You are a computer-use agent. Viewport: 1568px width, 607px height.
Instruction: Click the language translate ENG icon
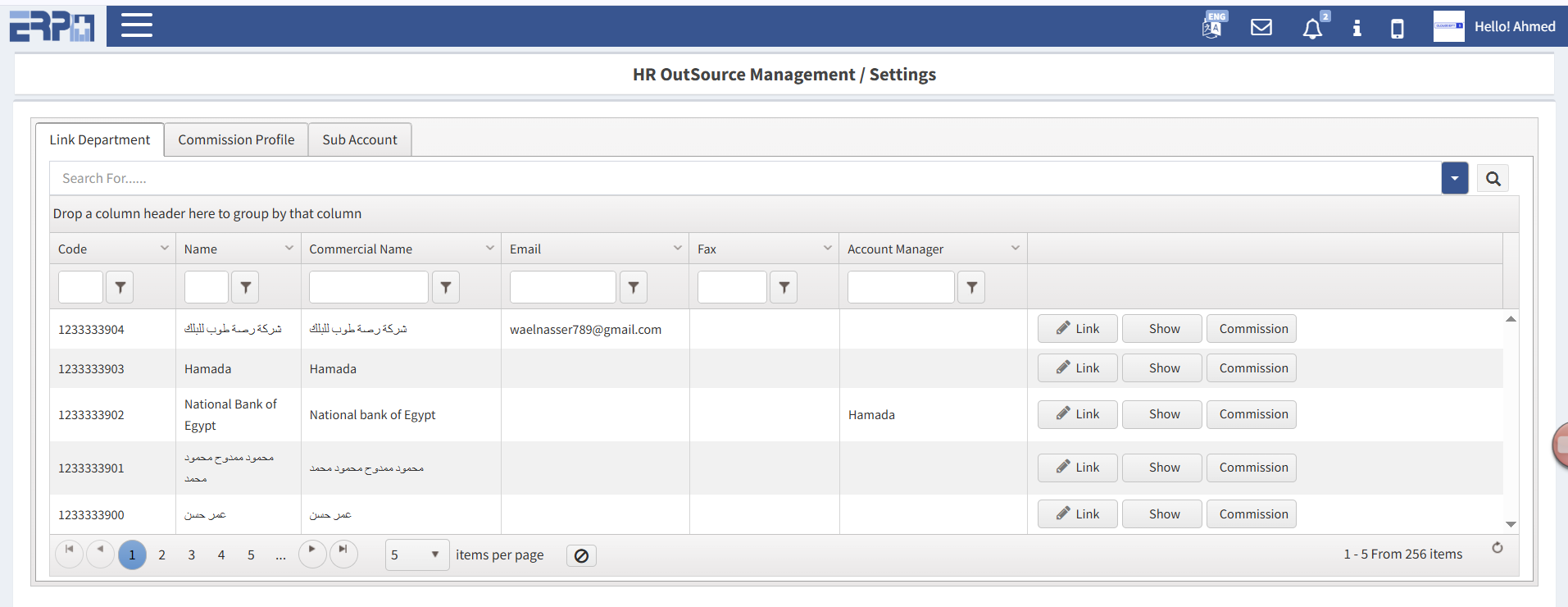point(1213,26)
